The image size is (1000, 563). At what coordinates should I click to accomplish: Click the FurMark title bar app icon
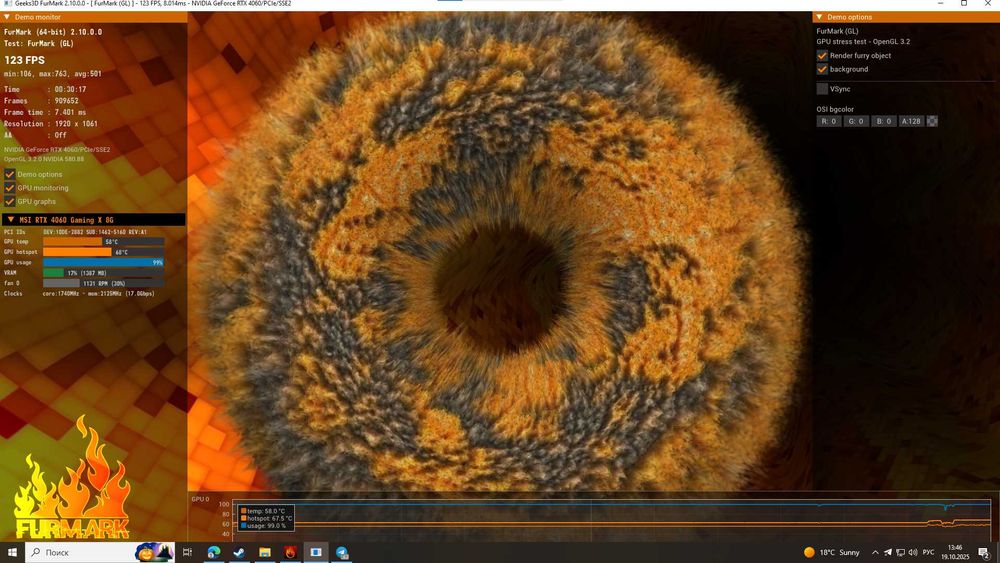coord(8,3)
